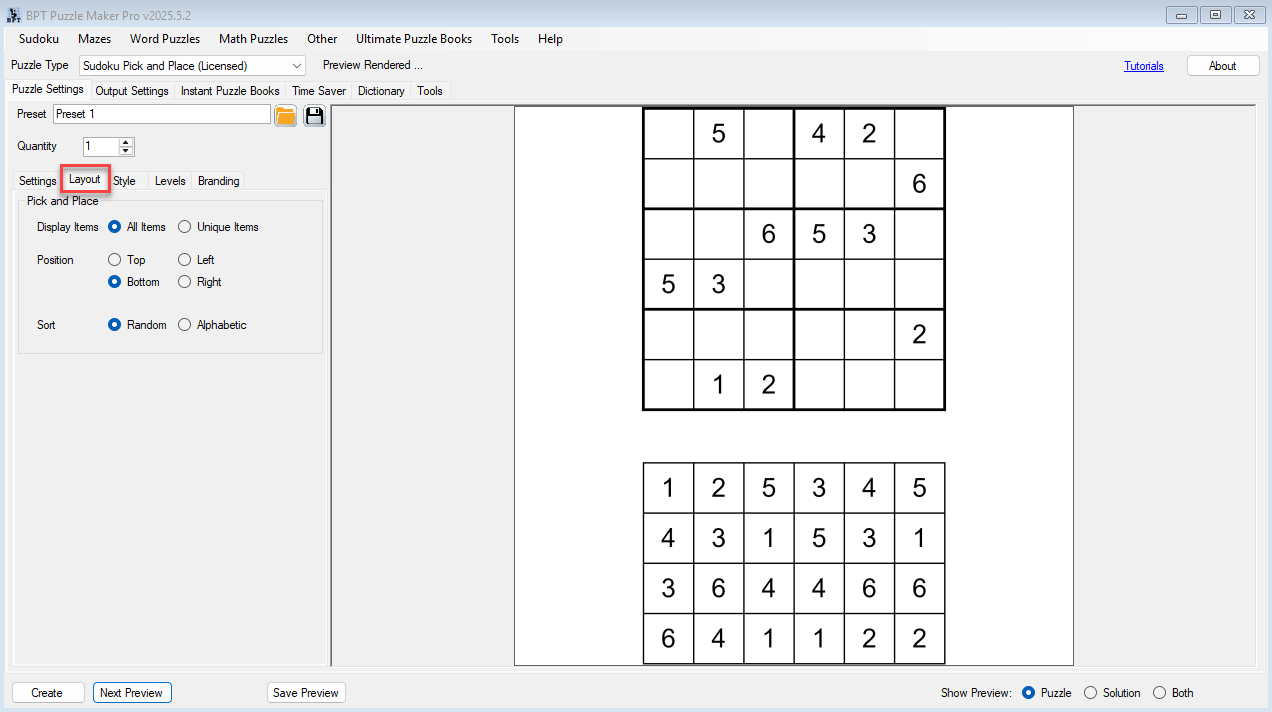Image resolution: width=1272 pixels, height=712 pixels.
Task: Open the Style tab
Action: 124,180
